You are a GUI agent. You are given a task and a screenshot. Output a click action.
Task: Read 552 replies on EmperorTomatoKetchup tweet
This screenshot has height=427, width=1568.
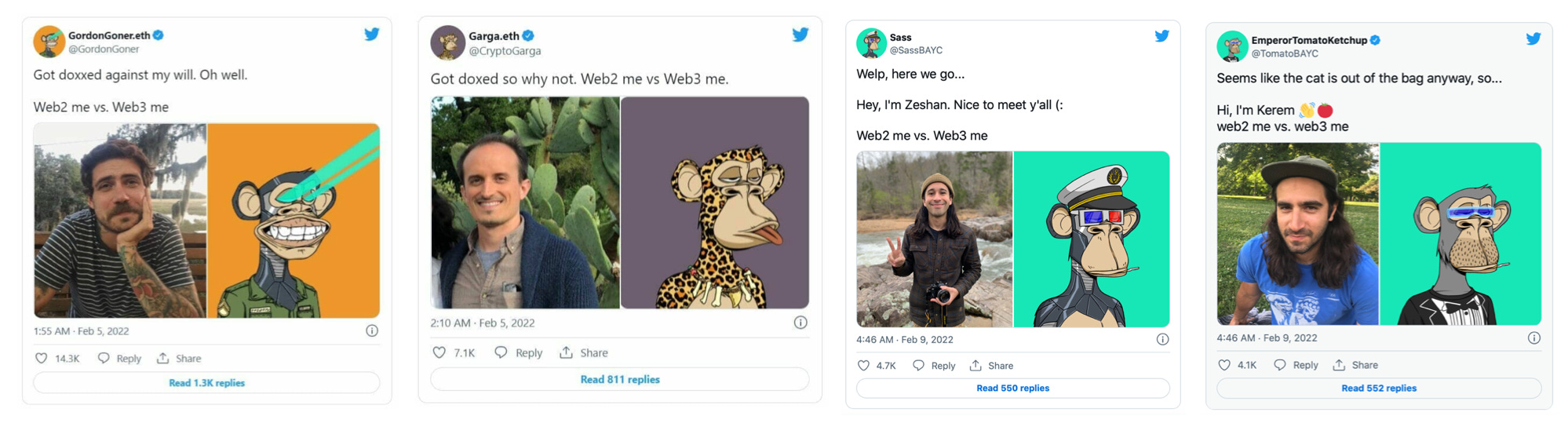(1378, 389)
